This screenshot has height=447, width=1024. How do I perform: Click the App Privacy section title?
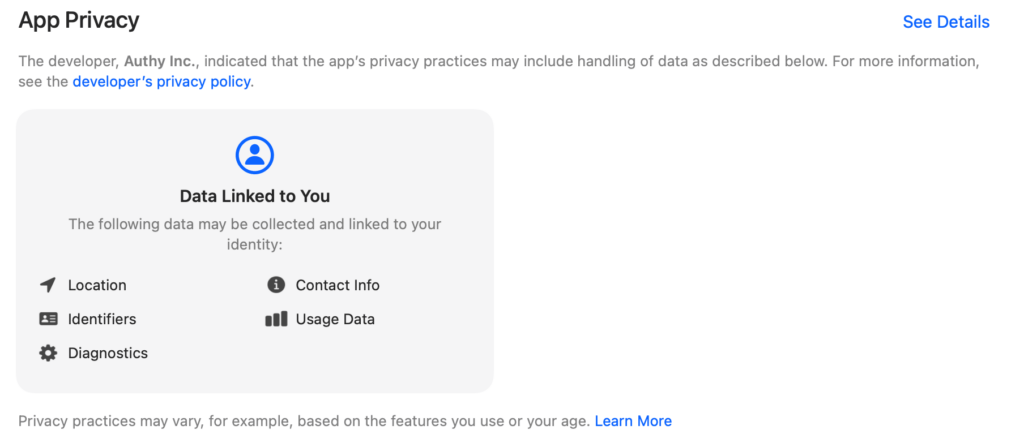tap(79, 21)
